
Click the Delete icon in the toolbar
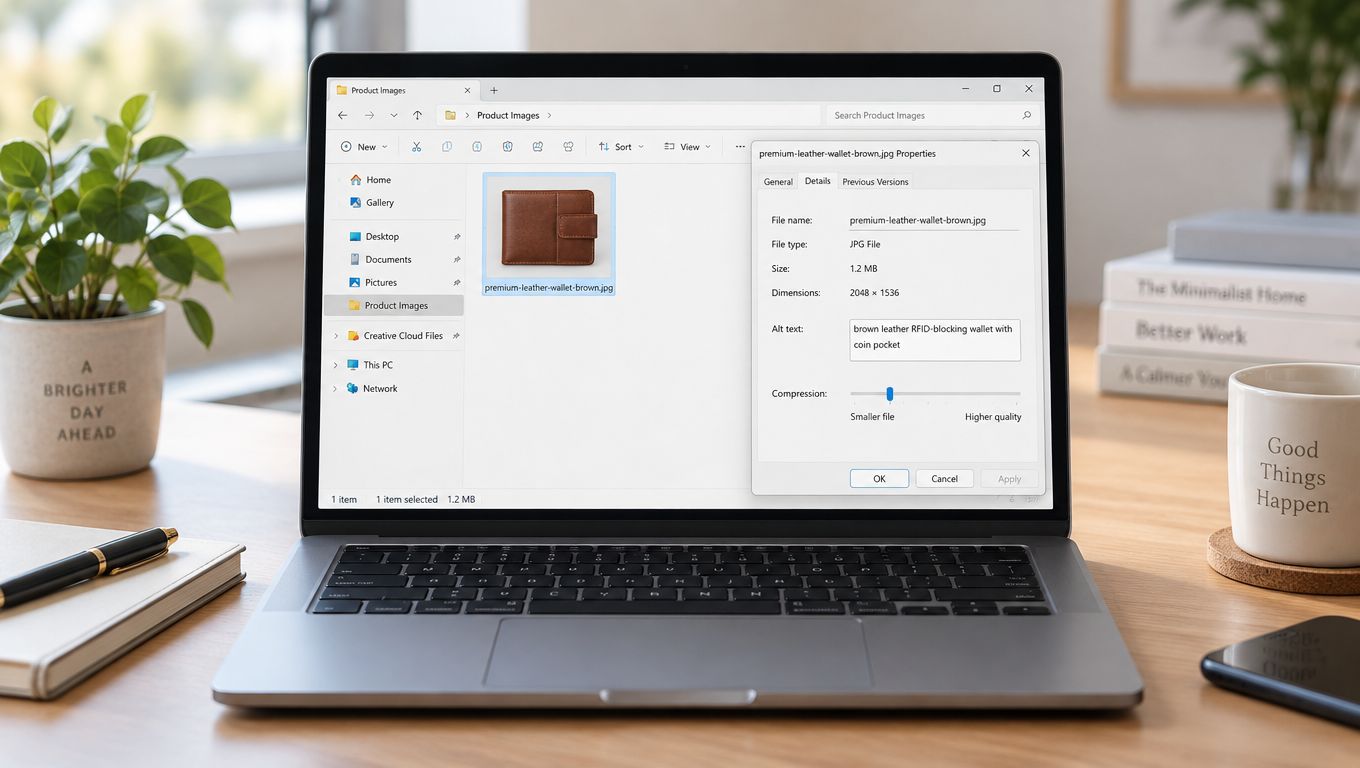pyautogui.click(x=568, y=147)
